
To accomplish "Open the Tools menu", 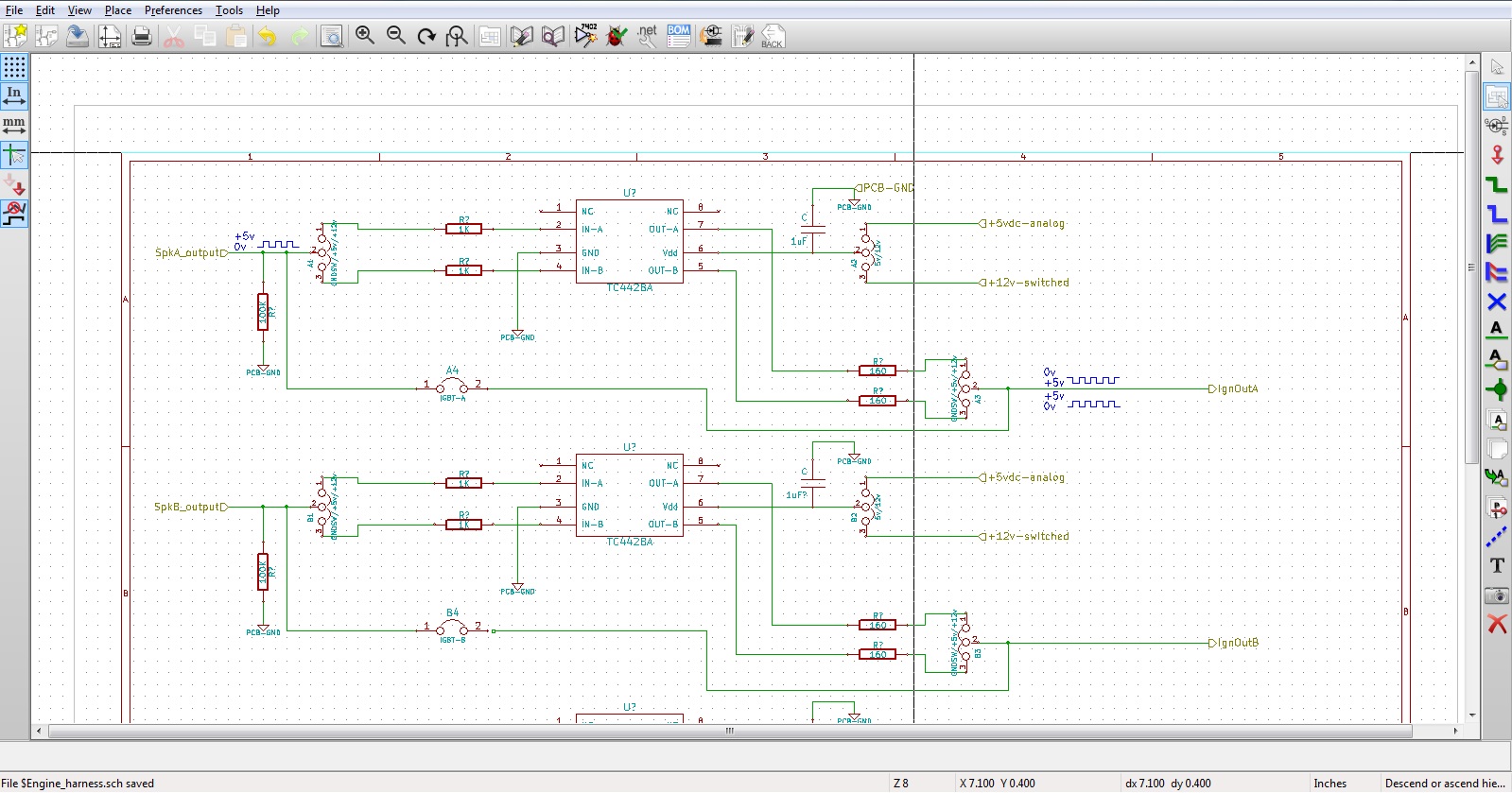I will [229, 10].
